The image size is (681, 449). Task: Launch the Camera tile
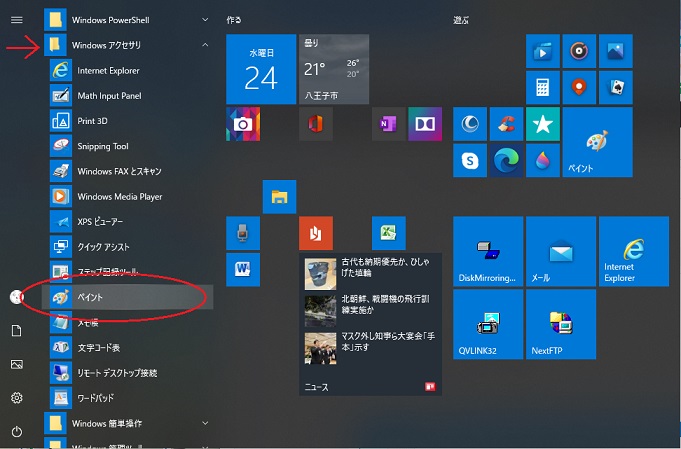tap(243, 124)
